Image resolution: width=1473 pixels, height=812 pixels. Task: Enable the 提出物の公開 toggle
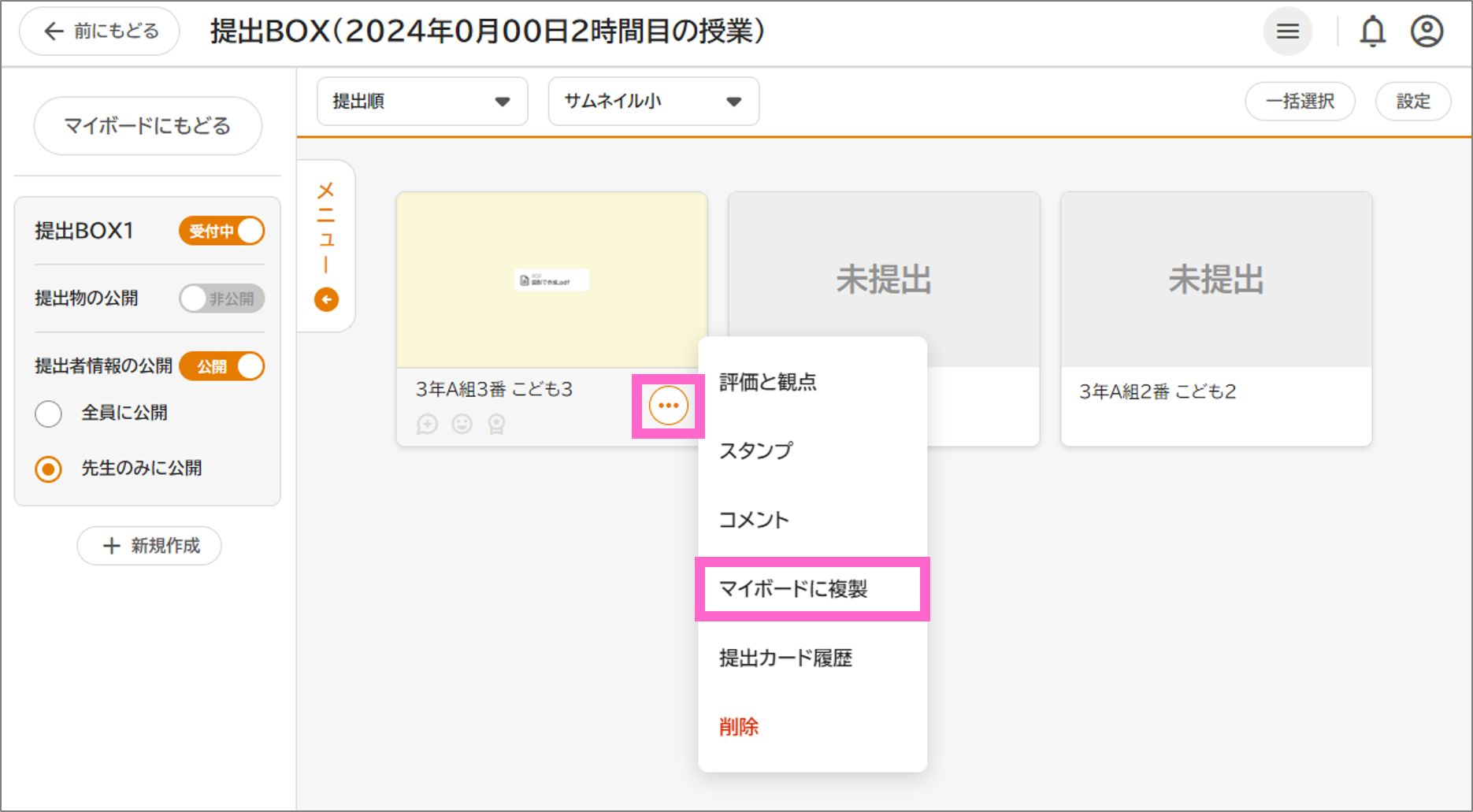pyautogui.click(x=222, y=298)
